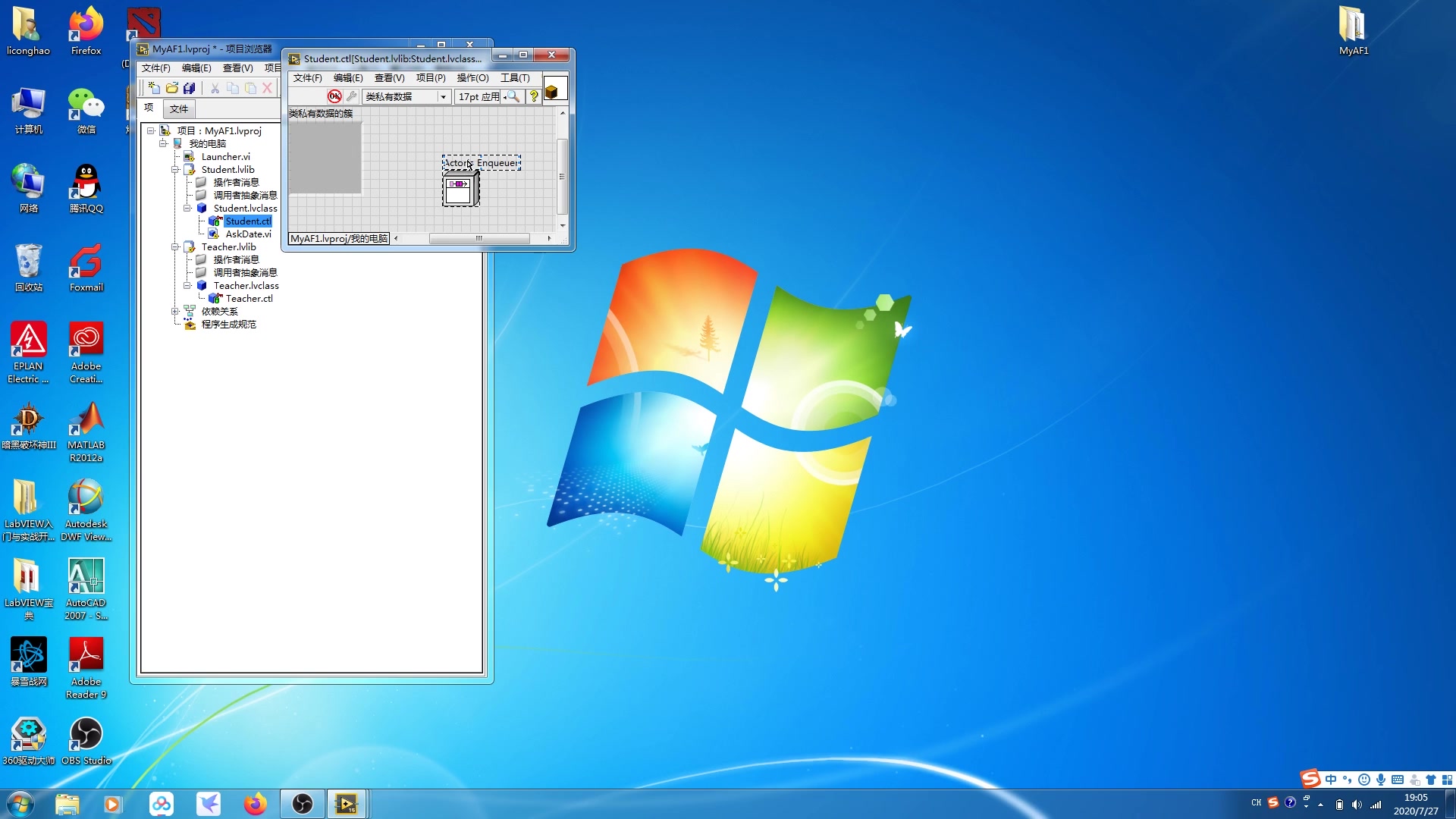
Task: Open 文件(F) menu in Student.ctl window
Action: coord(307,78)
